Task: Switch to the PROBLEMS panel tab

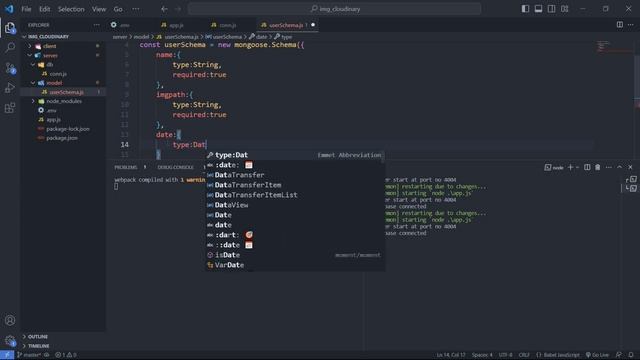Action: coord(126,167)
